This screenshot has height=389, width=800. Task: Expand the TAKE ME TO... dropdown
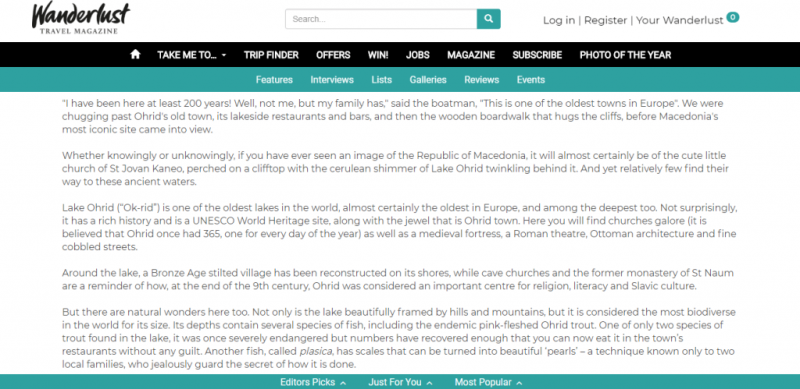(191, 55)
